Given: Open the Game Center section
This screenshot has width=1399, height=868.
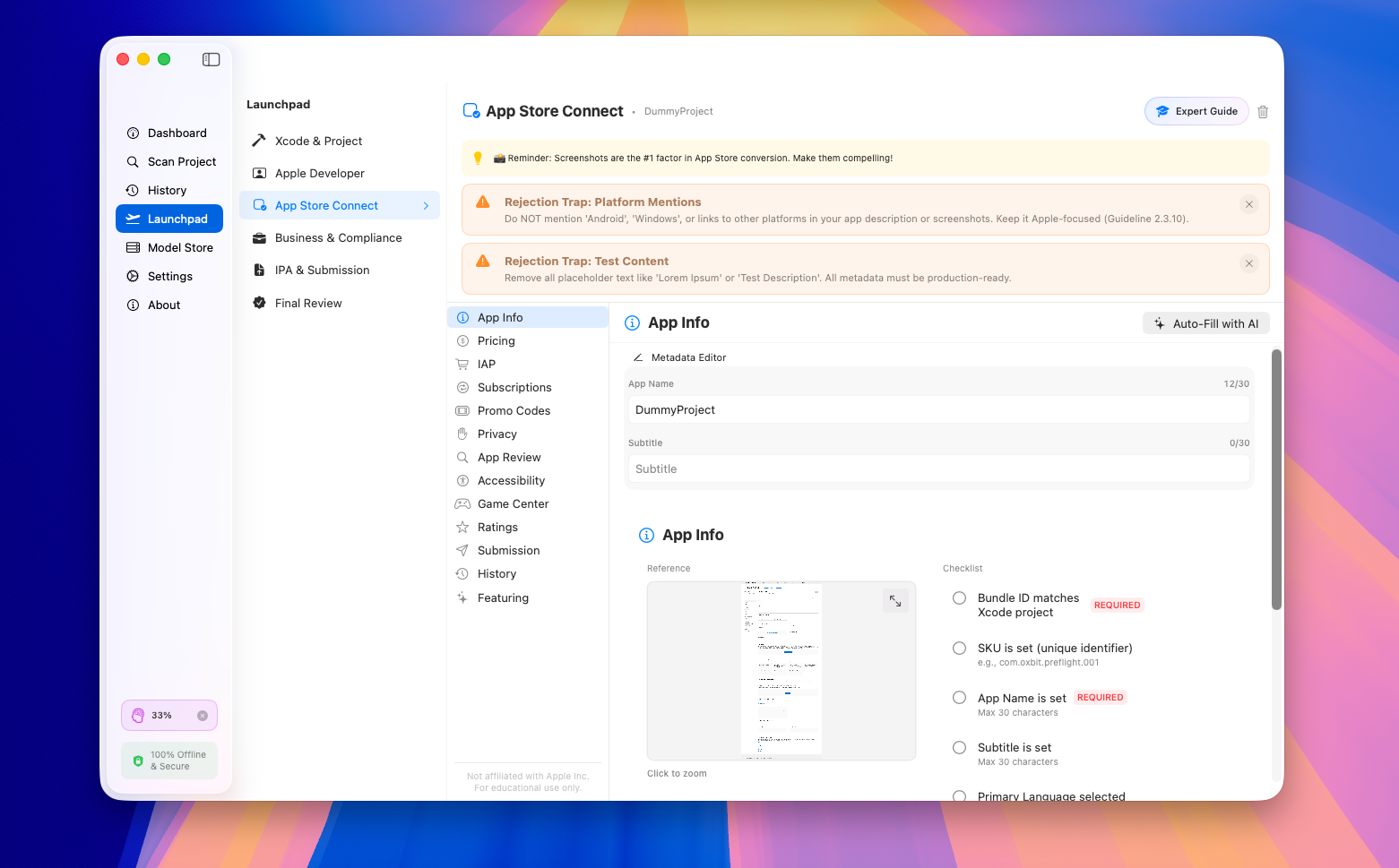Looking at the screenshot, I should [512, 503].
